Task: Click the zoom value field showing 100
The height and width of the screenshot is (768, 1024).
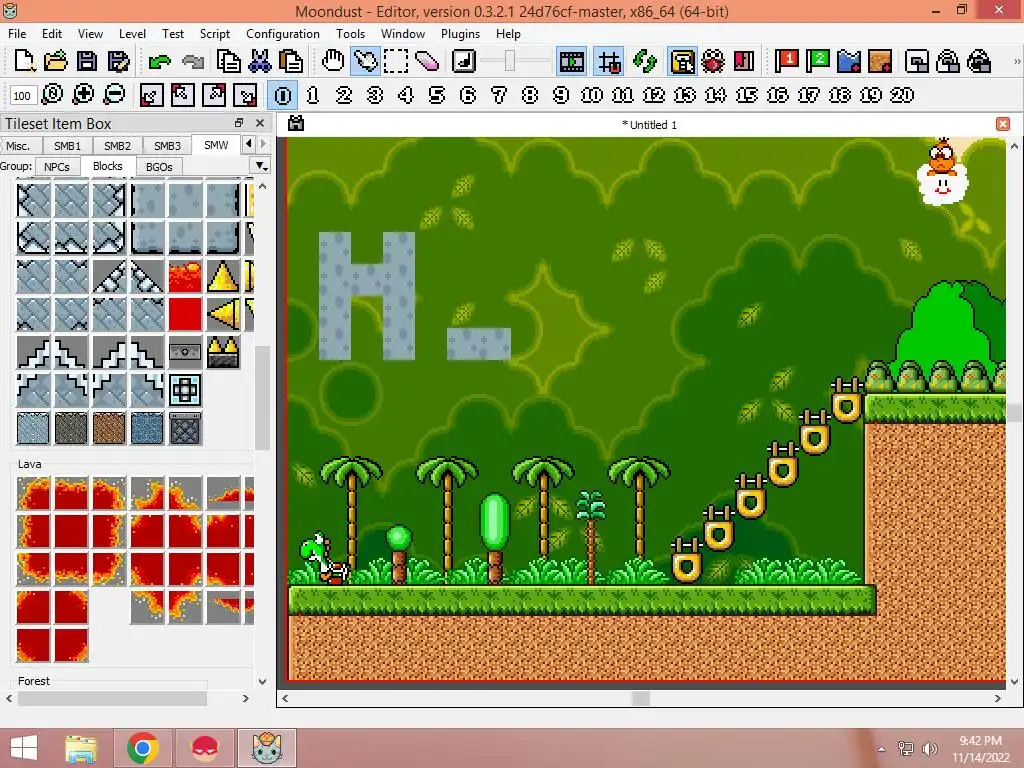Action: (22, 95)
